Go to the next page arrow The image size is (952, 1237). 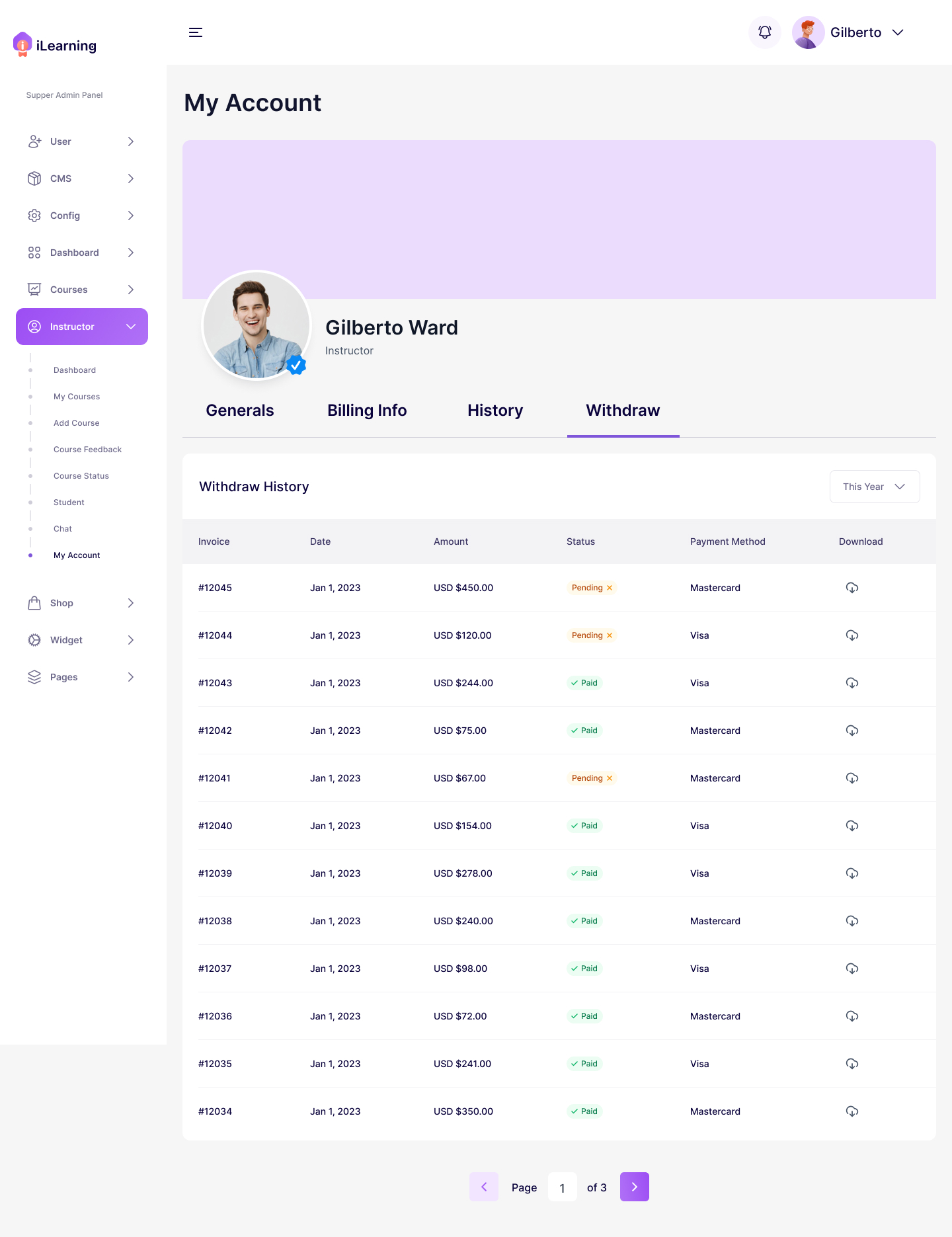point(635,1187)
